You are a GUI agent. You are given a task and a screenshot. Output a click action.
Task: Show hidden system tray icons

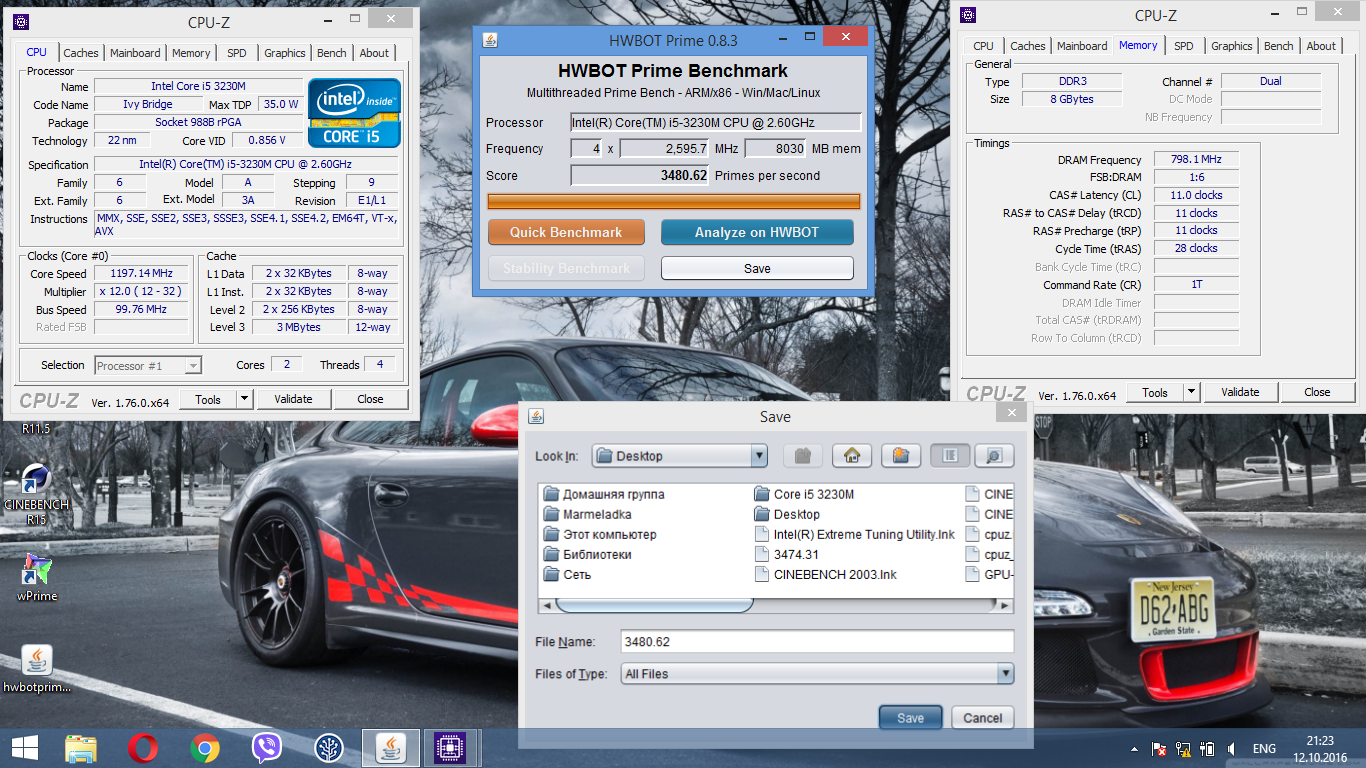(x=1135, y=749)
